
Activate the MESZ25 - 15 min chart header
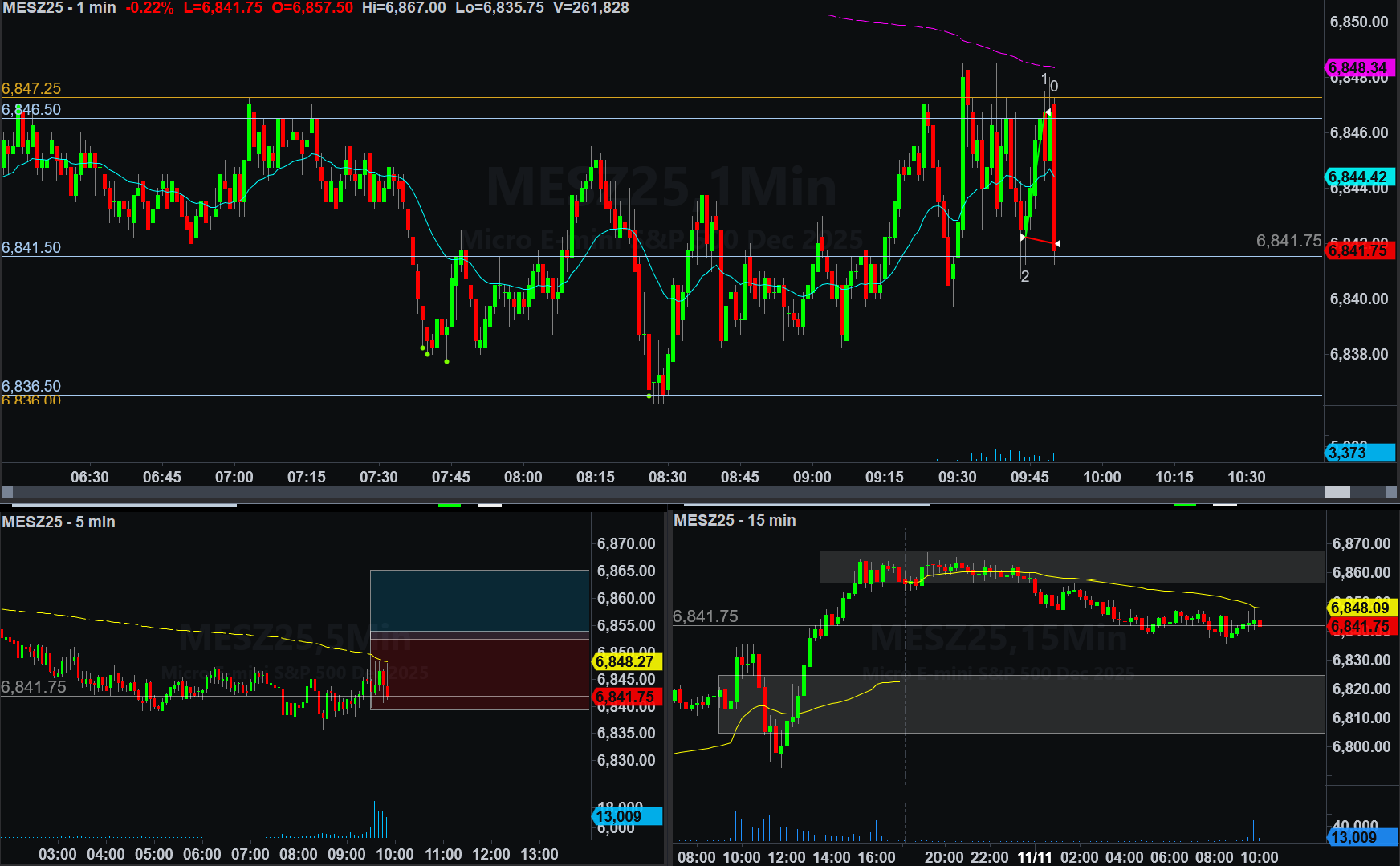735,520
